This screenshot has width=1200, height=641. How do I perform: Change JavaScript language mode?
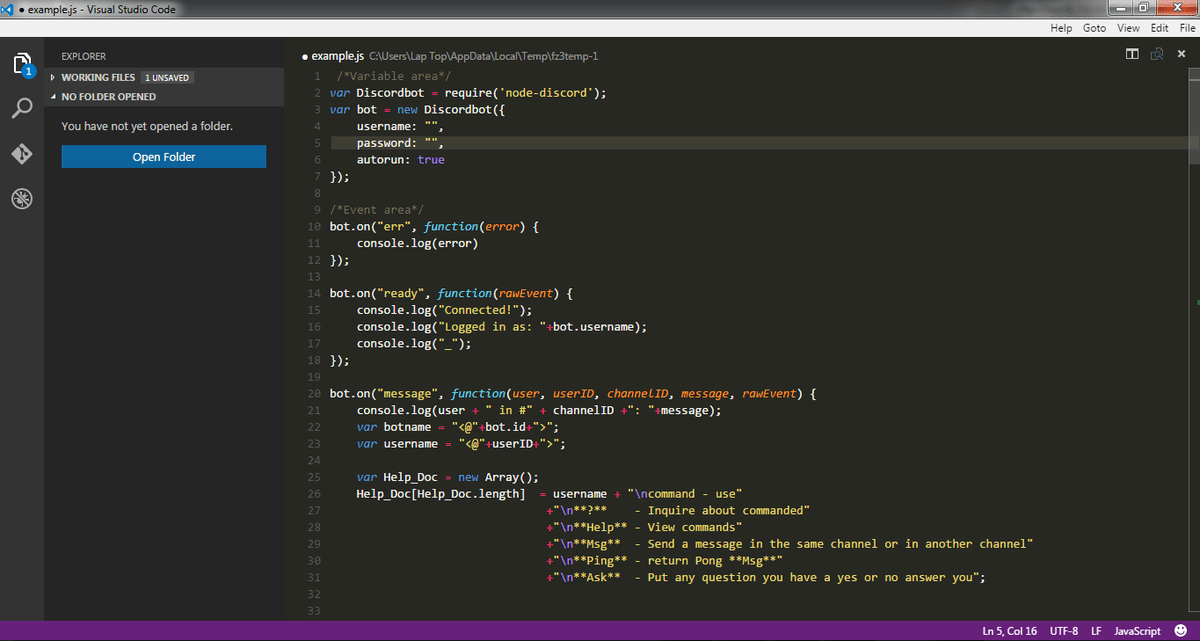[1137, 631]
